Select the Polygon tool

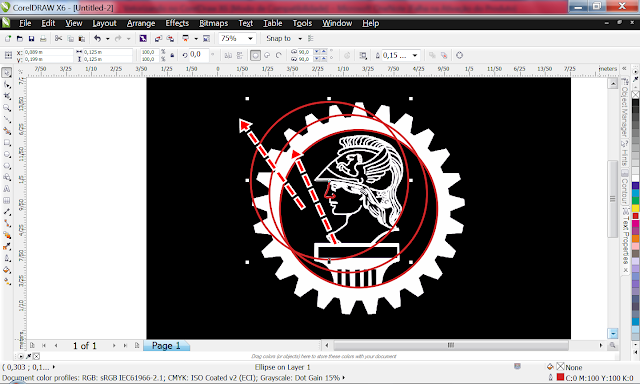tap(7, 166)
